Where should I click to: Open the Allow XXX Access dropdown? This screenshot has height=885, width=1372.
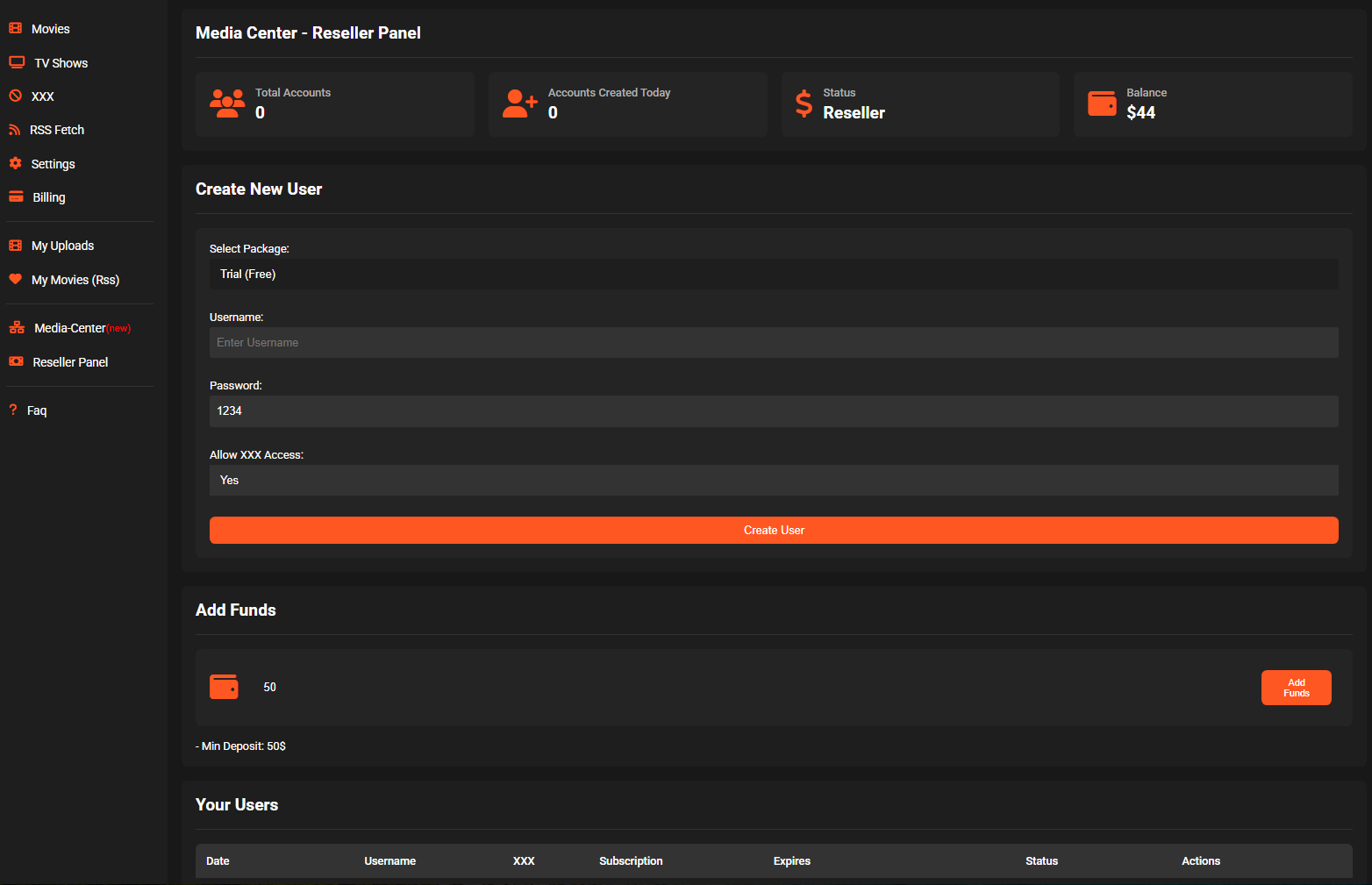click(x=773, y=481)
